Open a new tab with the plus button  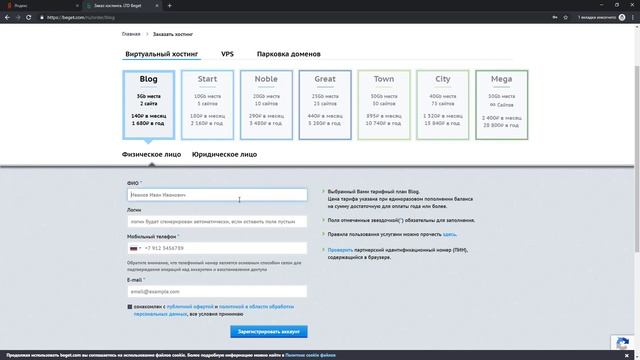pos(169,6)
